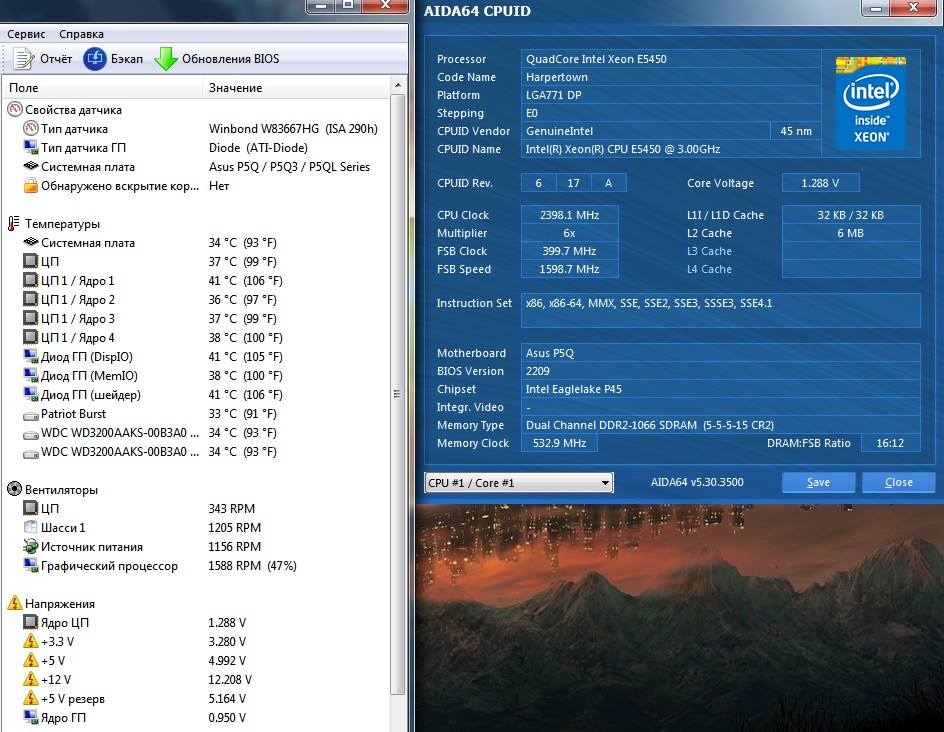Screen dimensions: 944x732
Task: Click the ЦП 1 / Ядро 4 icon
Action: tap(31, 337)
